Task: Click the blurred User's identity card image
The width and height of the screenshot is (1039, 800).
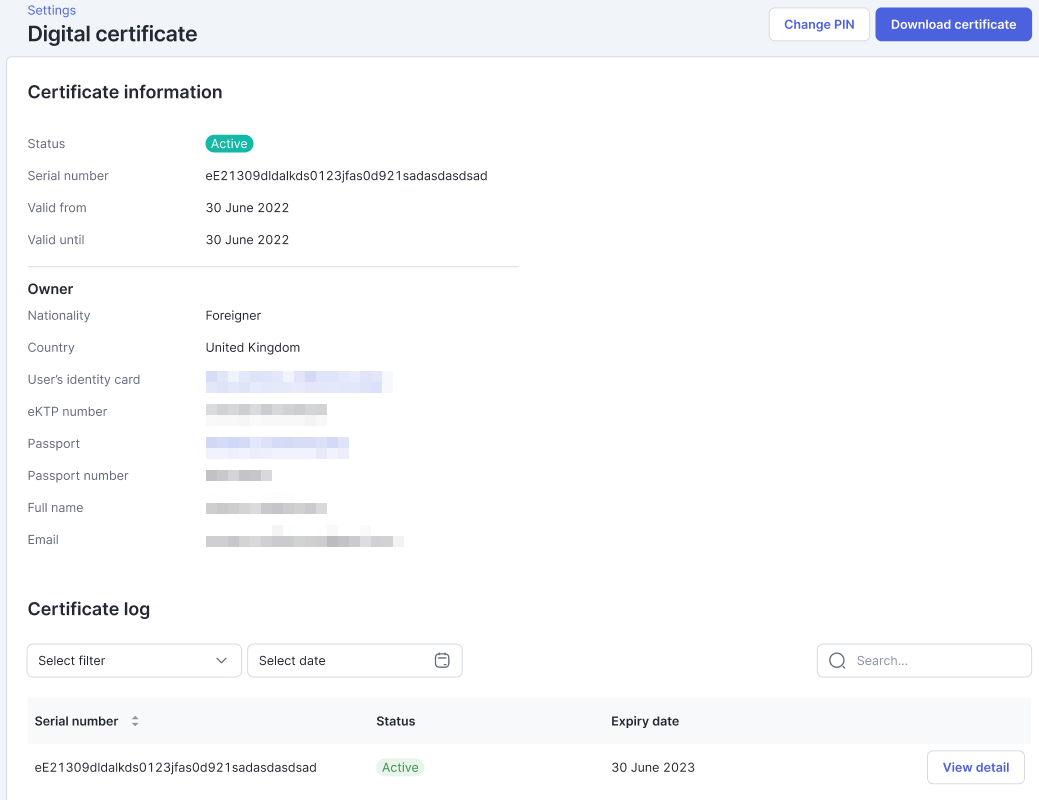Action: 298,381
